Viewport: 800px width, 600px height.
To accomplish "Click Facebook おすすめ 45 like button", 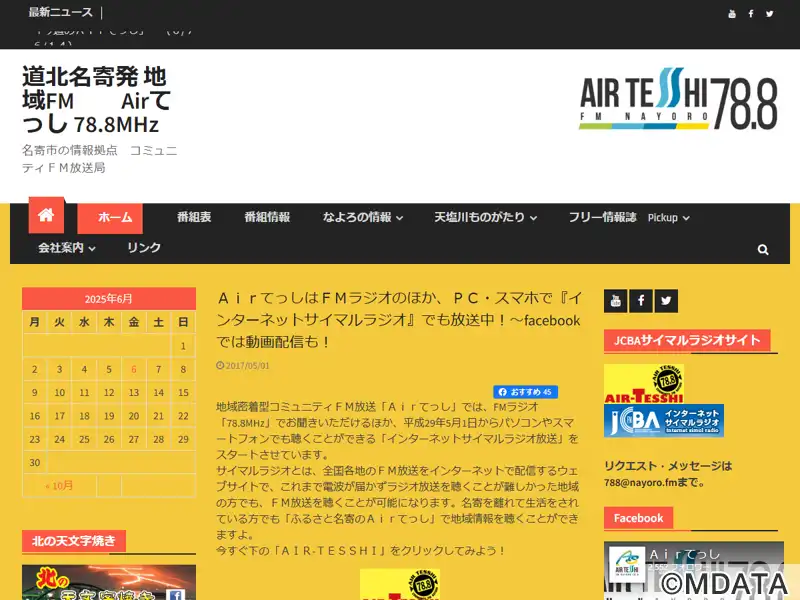I will tap(525, 392).
